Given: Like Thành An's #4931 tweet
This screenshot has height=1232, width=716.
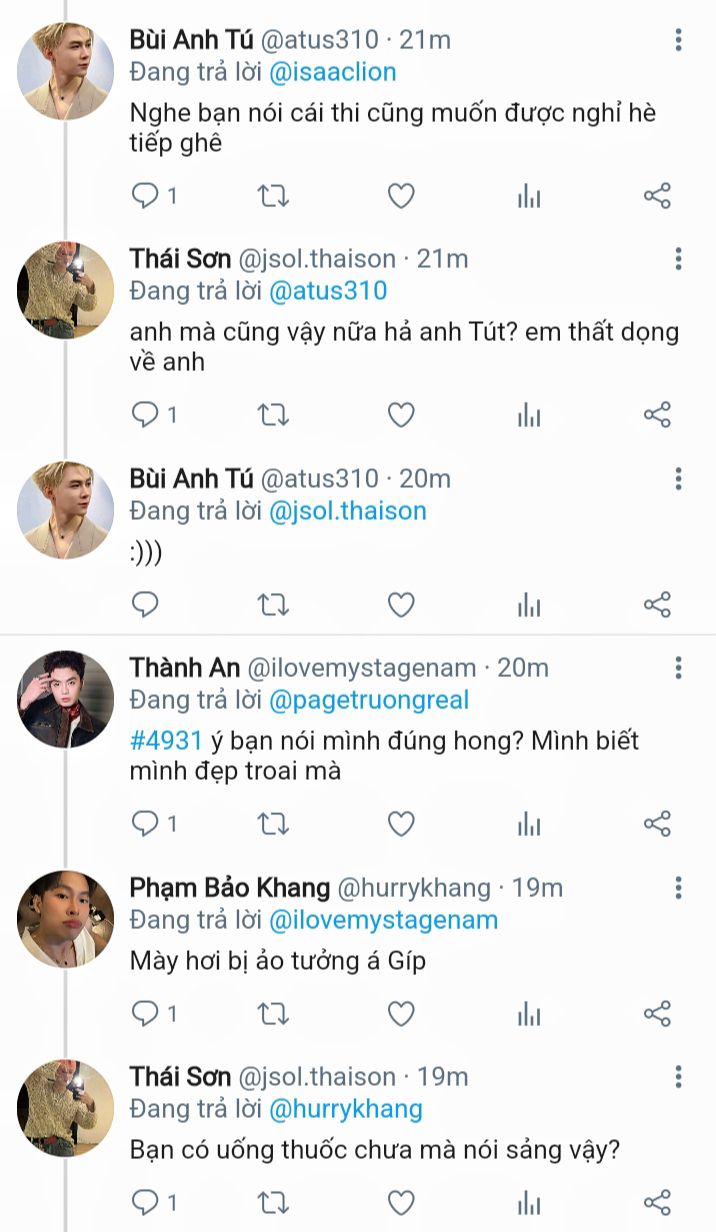Looking at the screenshot, I should click(401, 824).
